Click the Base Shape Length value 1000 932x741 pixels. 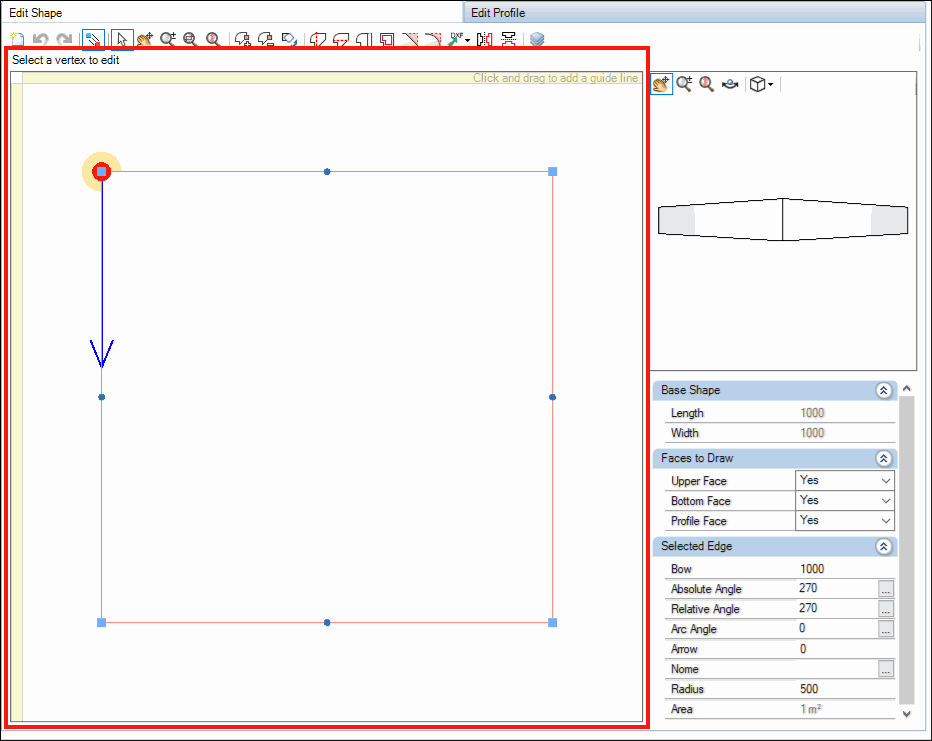point(812,413)
